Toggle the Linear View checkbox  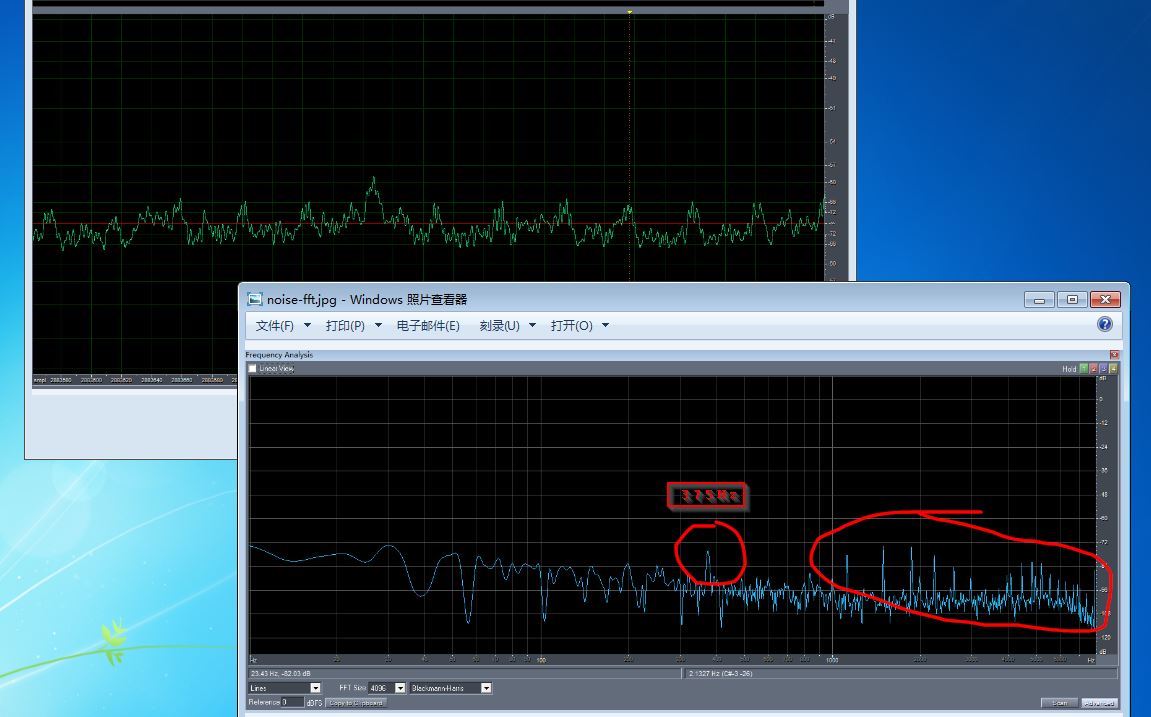[x=253, y=368]
